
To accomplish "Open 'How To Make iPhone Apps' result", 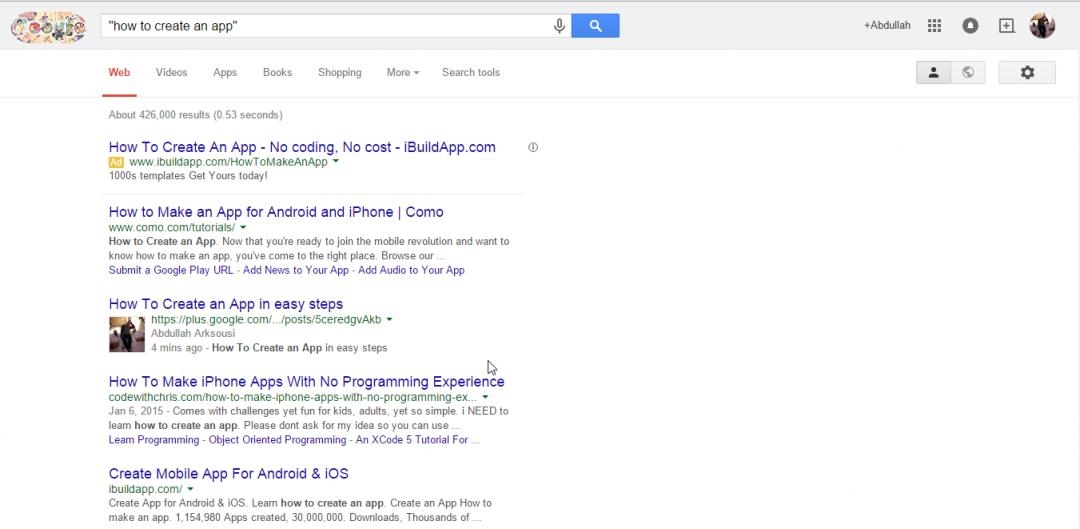I will 307,382.
